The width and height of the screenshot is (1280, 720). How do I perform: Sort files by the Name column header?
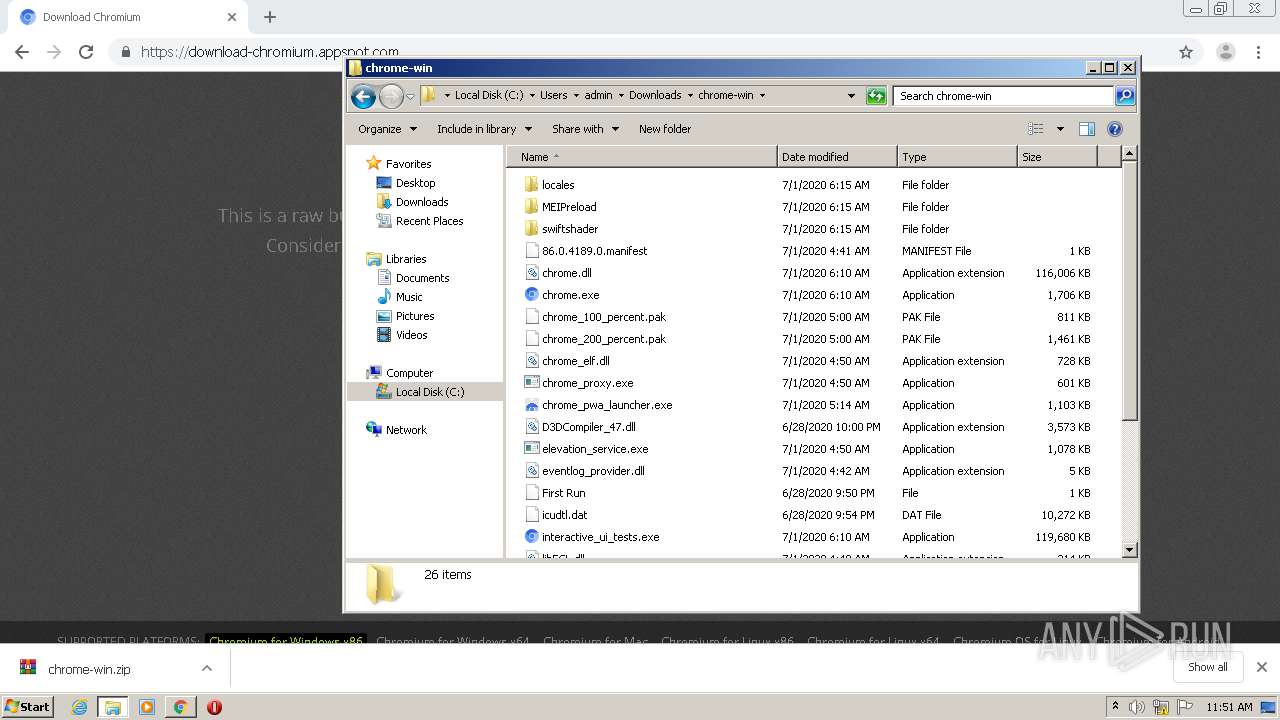(642, 157)
